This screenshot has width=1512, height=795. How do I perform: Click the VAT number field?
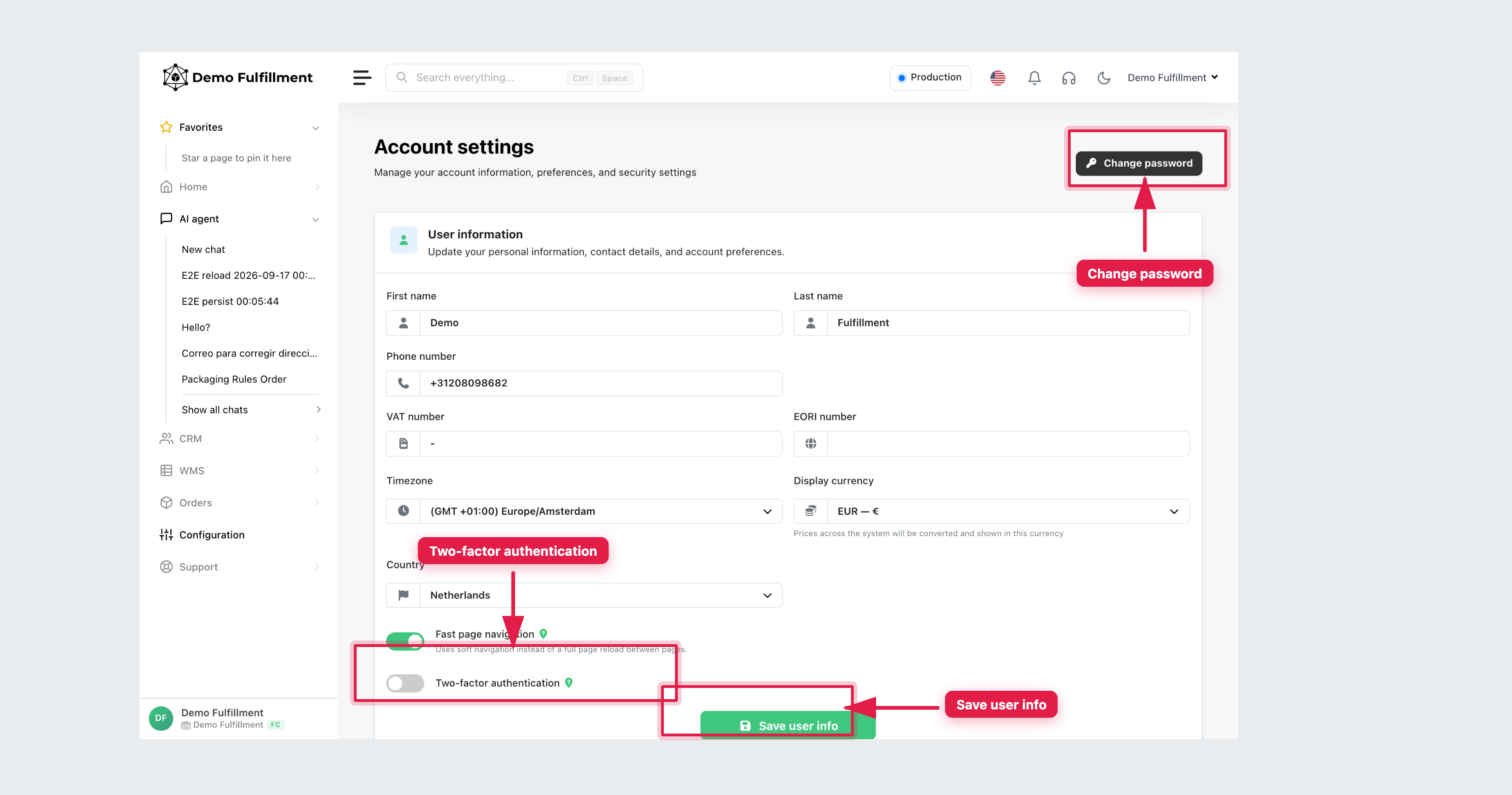tap(584, 444)
